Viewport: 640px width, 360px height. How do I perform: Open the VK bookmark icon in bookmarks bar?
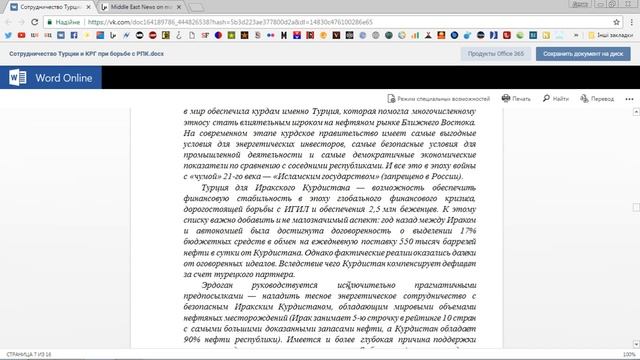[61, 36]
